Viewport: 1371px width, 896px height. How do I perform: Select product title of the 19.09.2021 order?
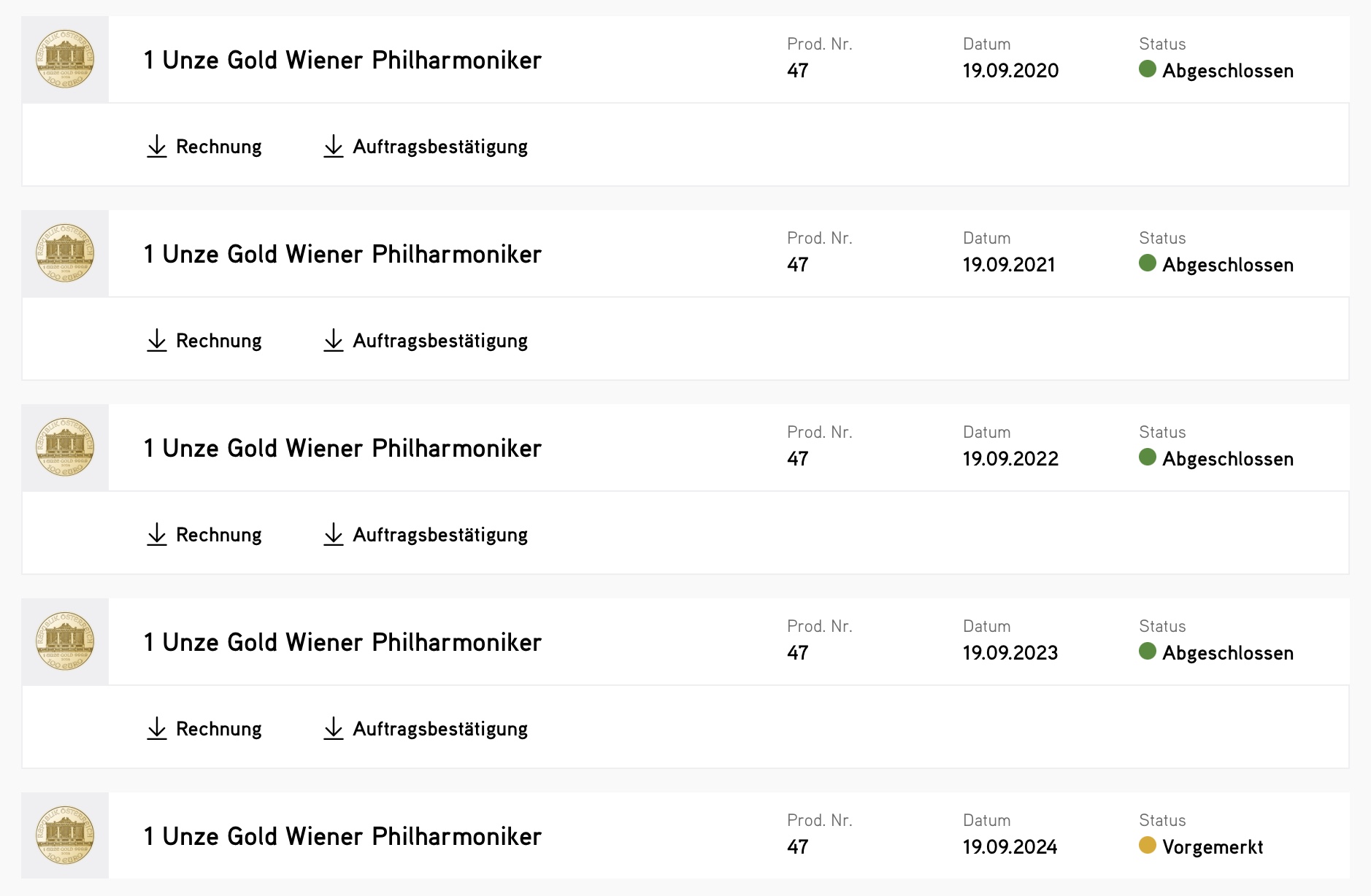click(x=342, y=254)
